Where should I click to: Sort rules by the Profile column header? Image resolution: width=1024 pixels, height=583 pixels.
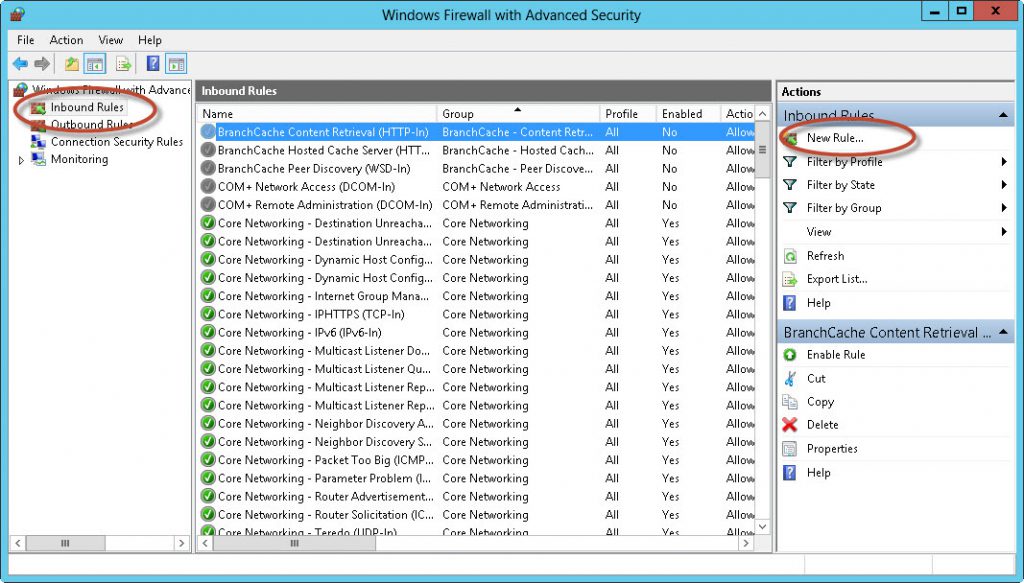click(628, 114)
